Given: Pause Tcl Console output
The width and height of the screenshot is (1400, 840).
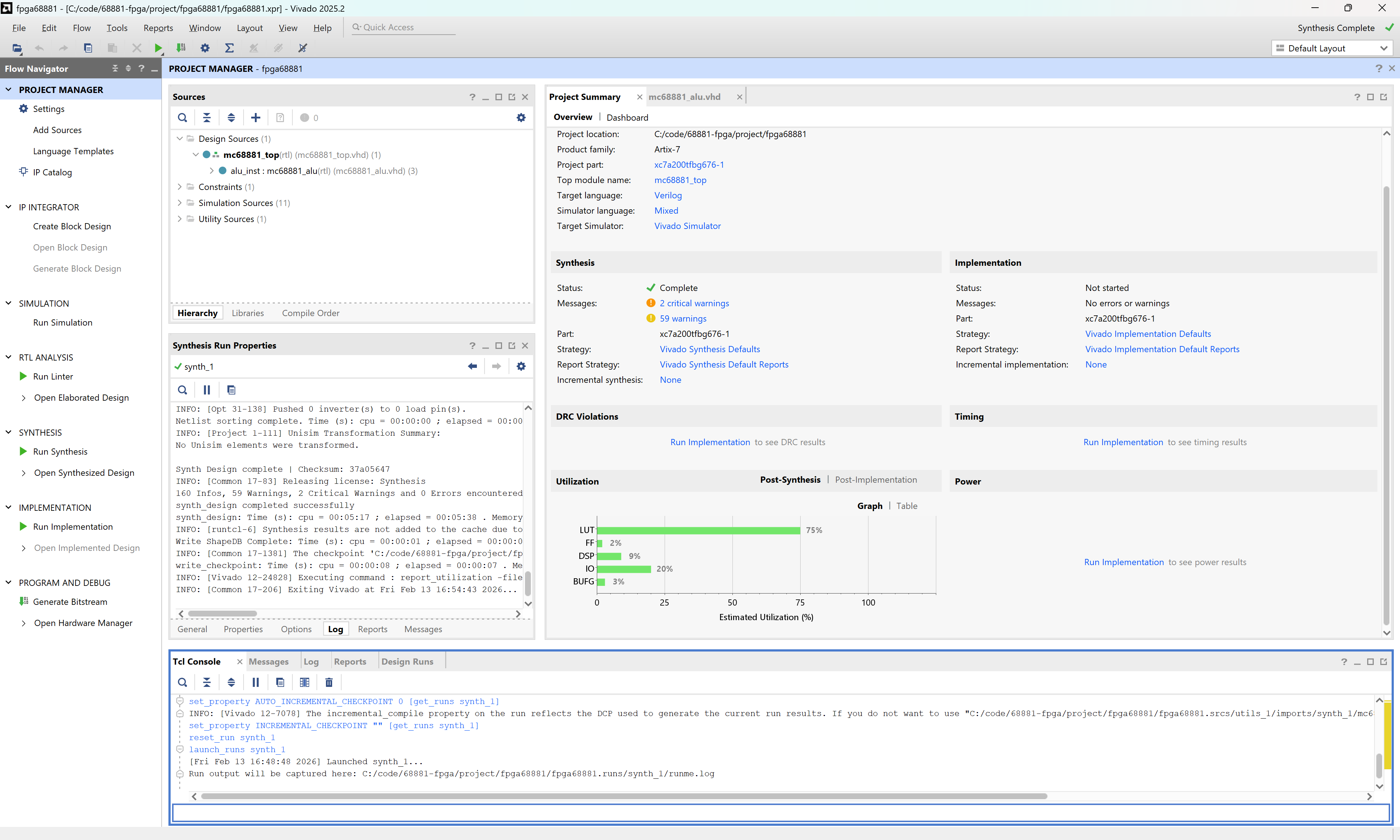Looking at the screenshot, I should (x=256, y=682).
